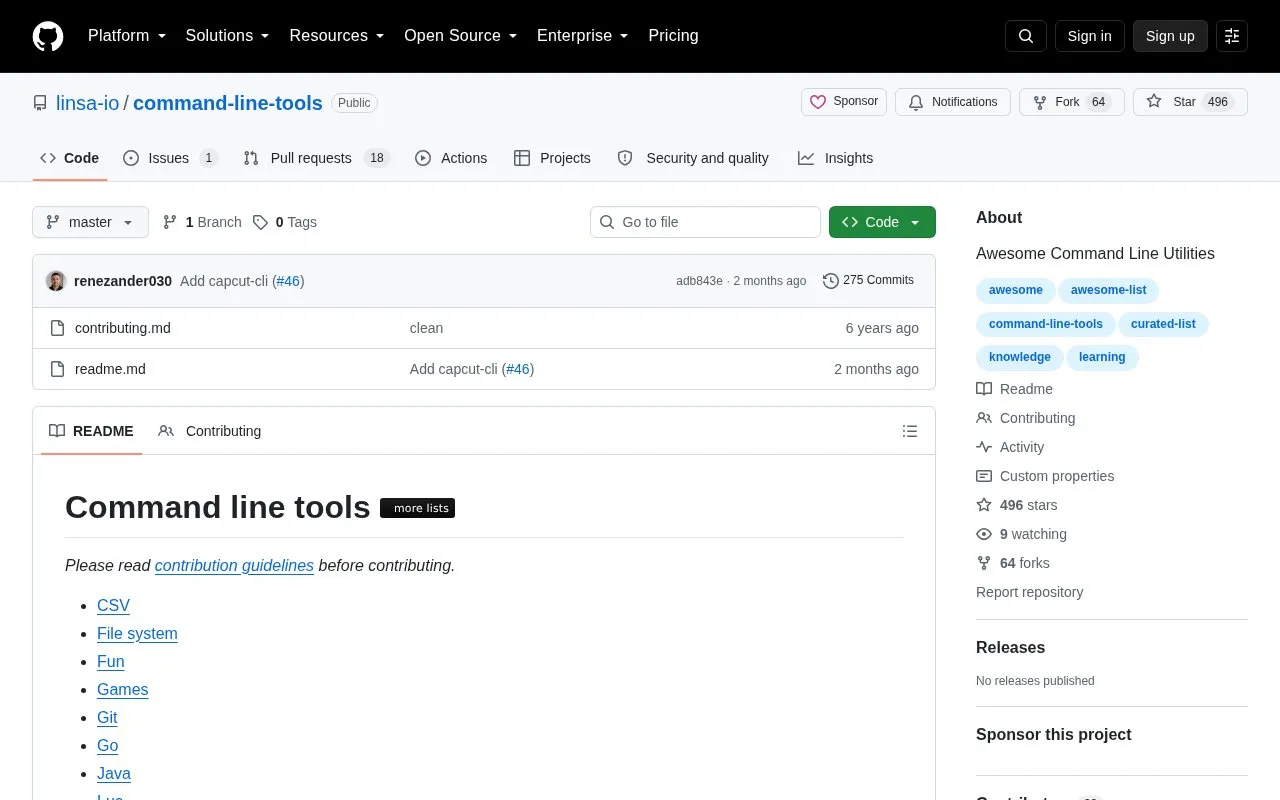
Task: Star the repository
Action: [x=1190, y=102]
